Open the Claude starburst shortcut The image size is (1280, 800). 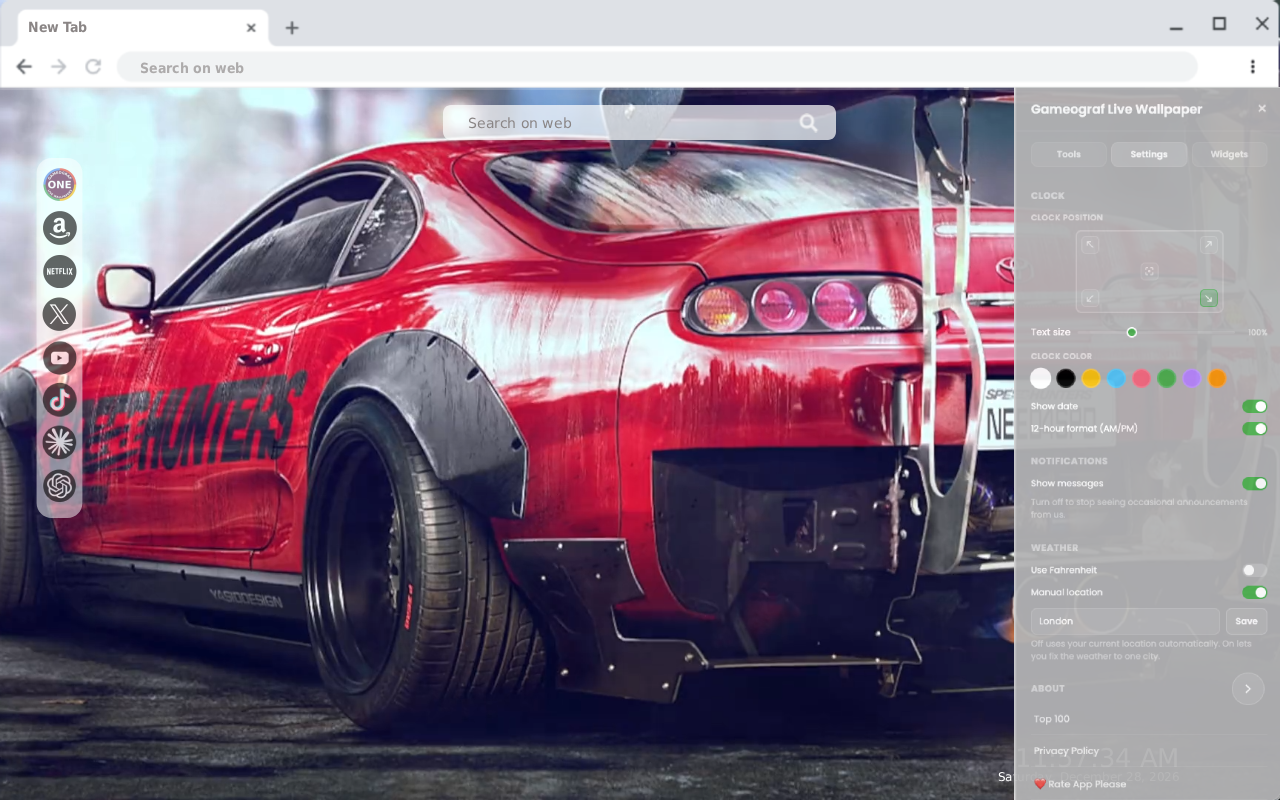60,443
